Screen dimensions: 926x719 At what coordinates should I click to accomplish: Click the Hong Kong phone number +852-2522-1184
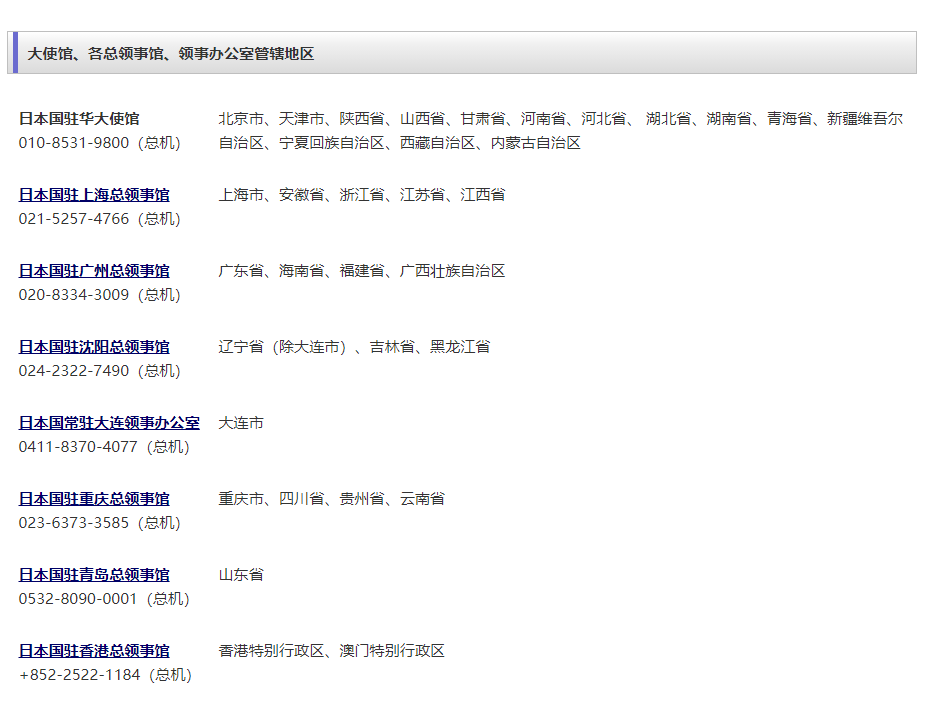80,675
